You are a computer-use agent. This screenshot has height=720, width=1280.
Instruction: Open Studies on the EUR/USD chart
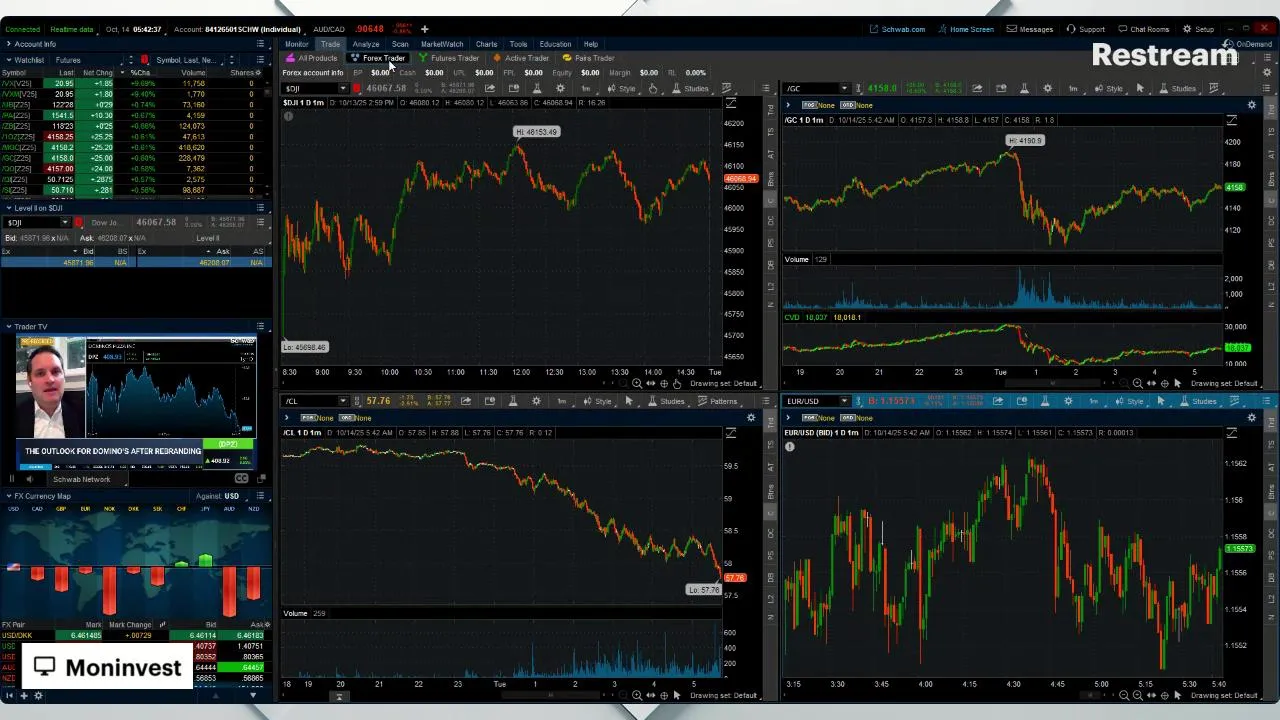[1198, 401]
